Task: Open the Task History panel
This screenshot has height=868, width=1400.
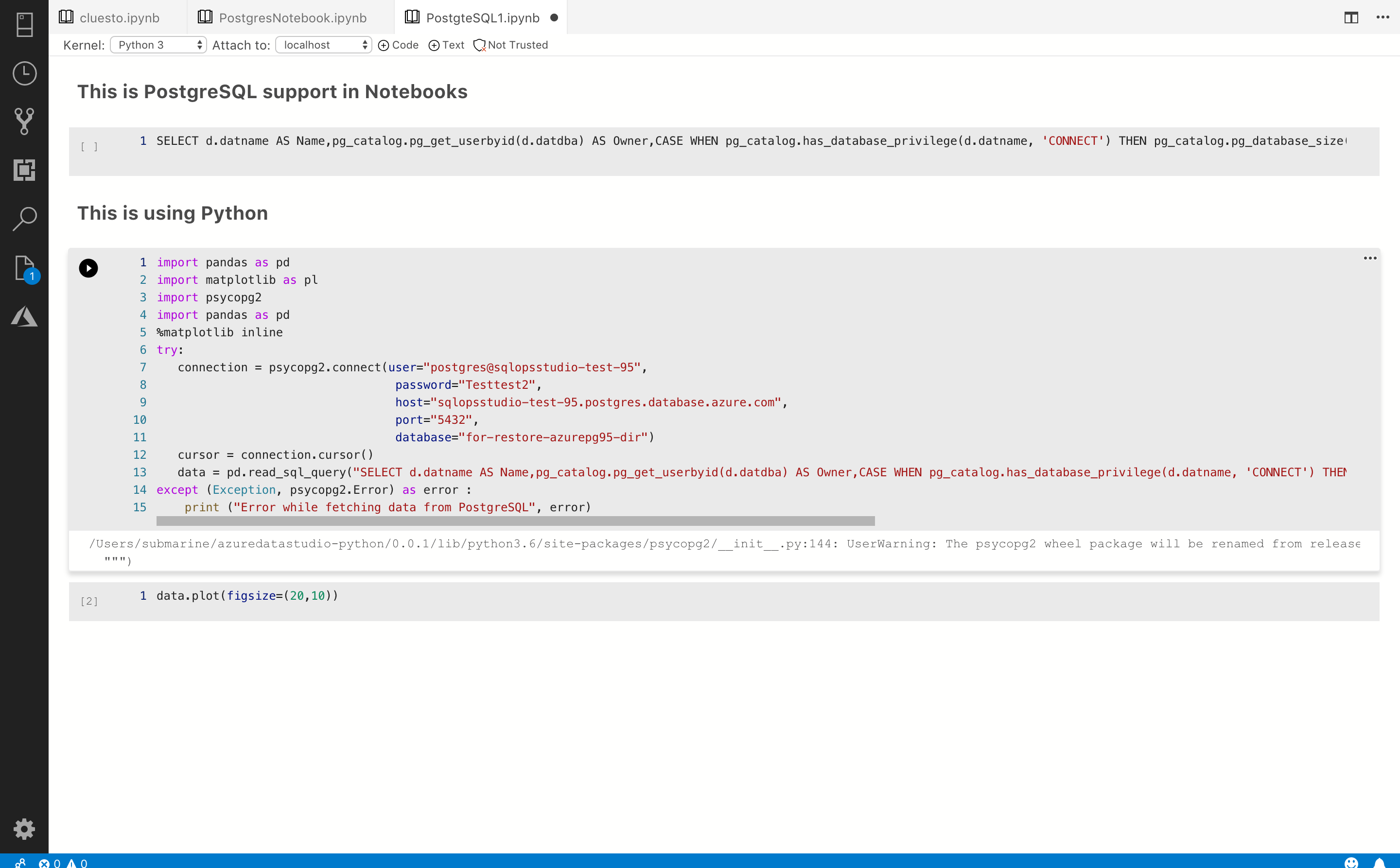Action: (24, 73)
